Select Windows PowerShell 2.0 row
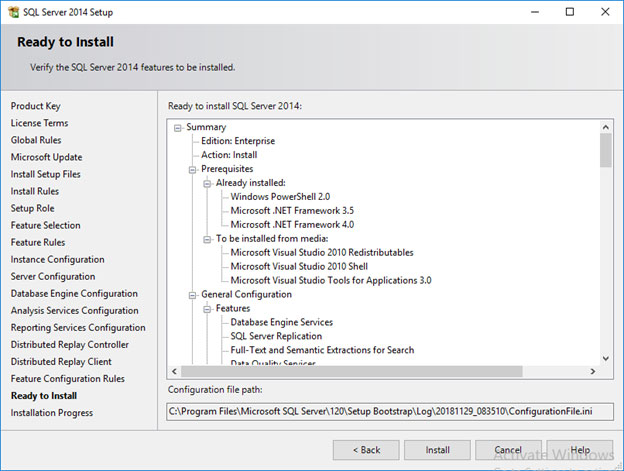This screenshot has width=624, height=471. 281,197
